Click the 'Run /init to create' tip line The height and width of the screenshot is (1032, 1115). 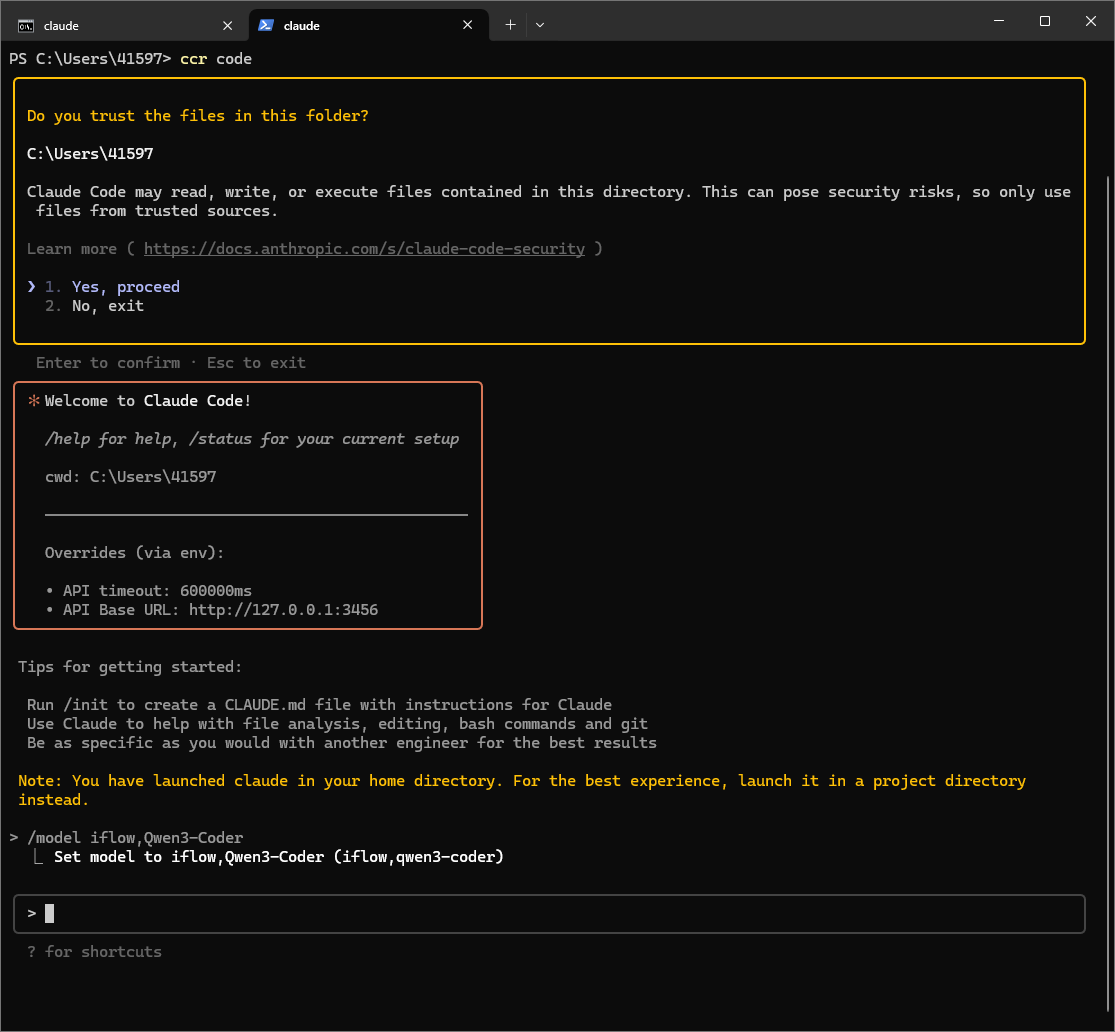tap(319, 705)
